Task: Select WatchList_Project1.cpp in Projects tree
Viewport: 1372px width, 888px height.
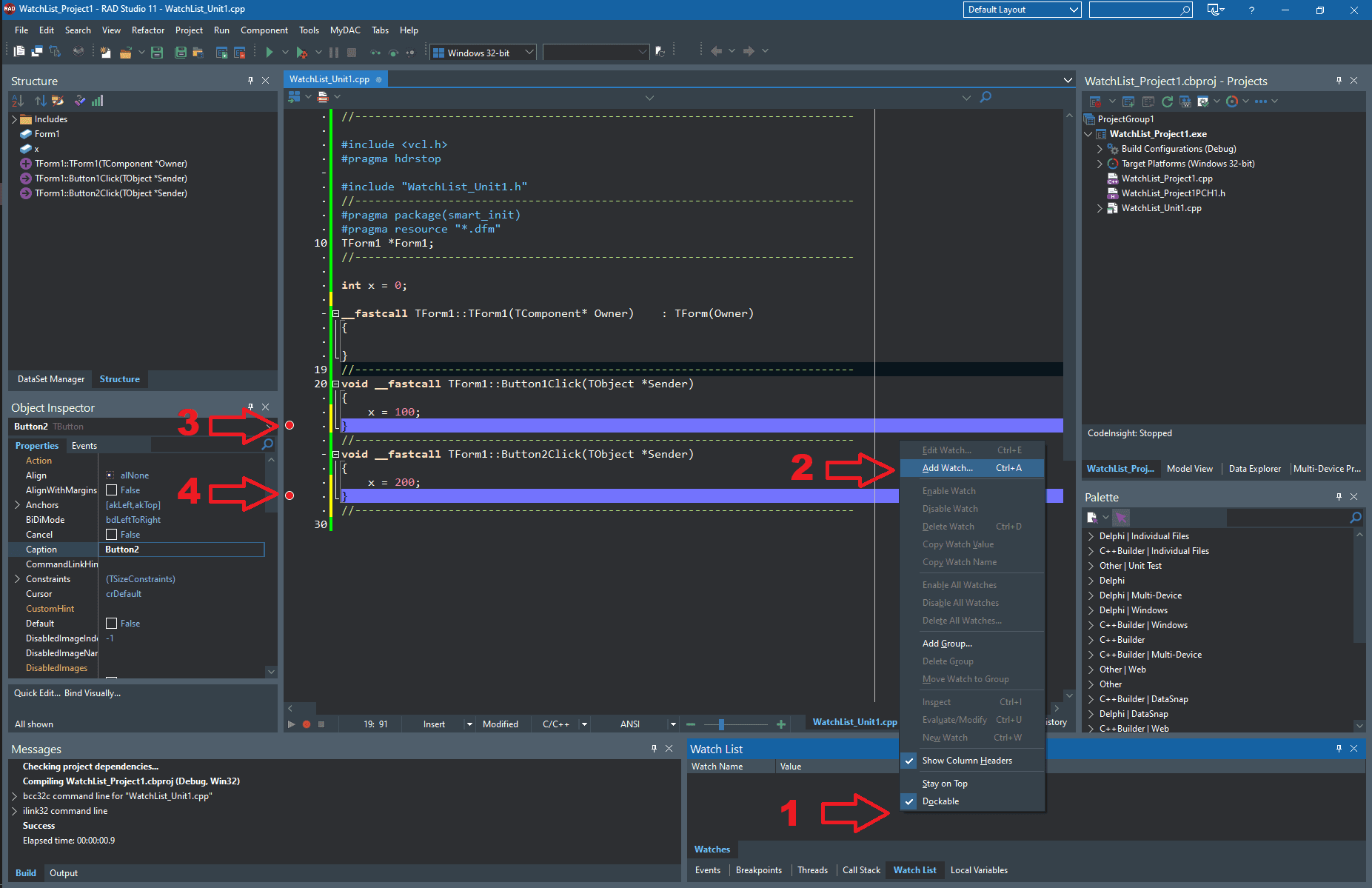Action: 1167,178
